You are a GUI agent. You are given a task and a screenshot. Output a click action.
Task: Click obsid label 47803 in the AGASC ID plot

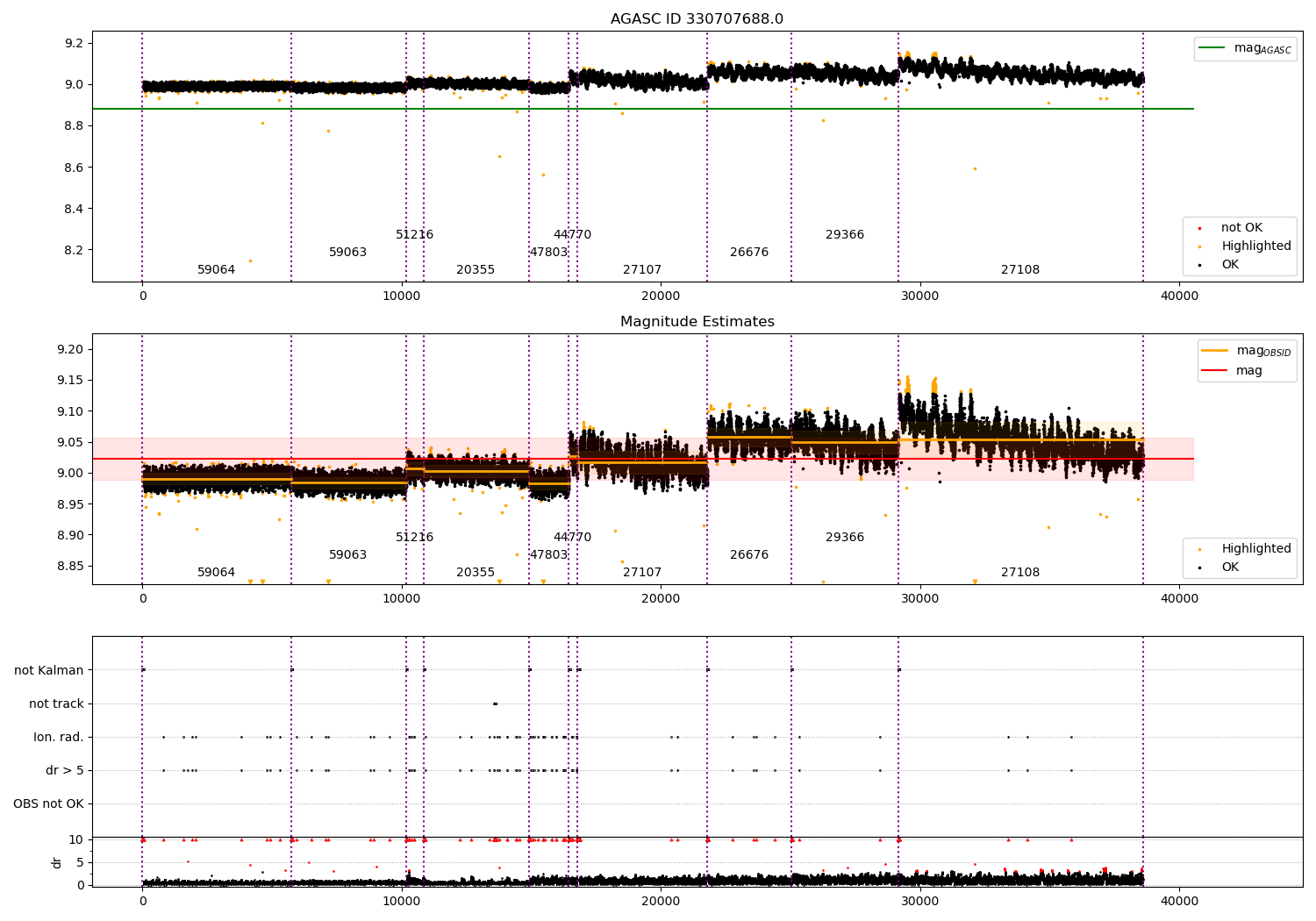point(548,253)
